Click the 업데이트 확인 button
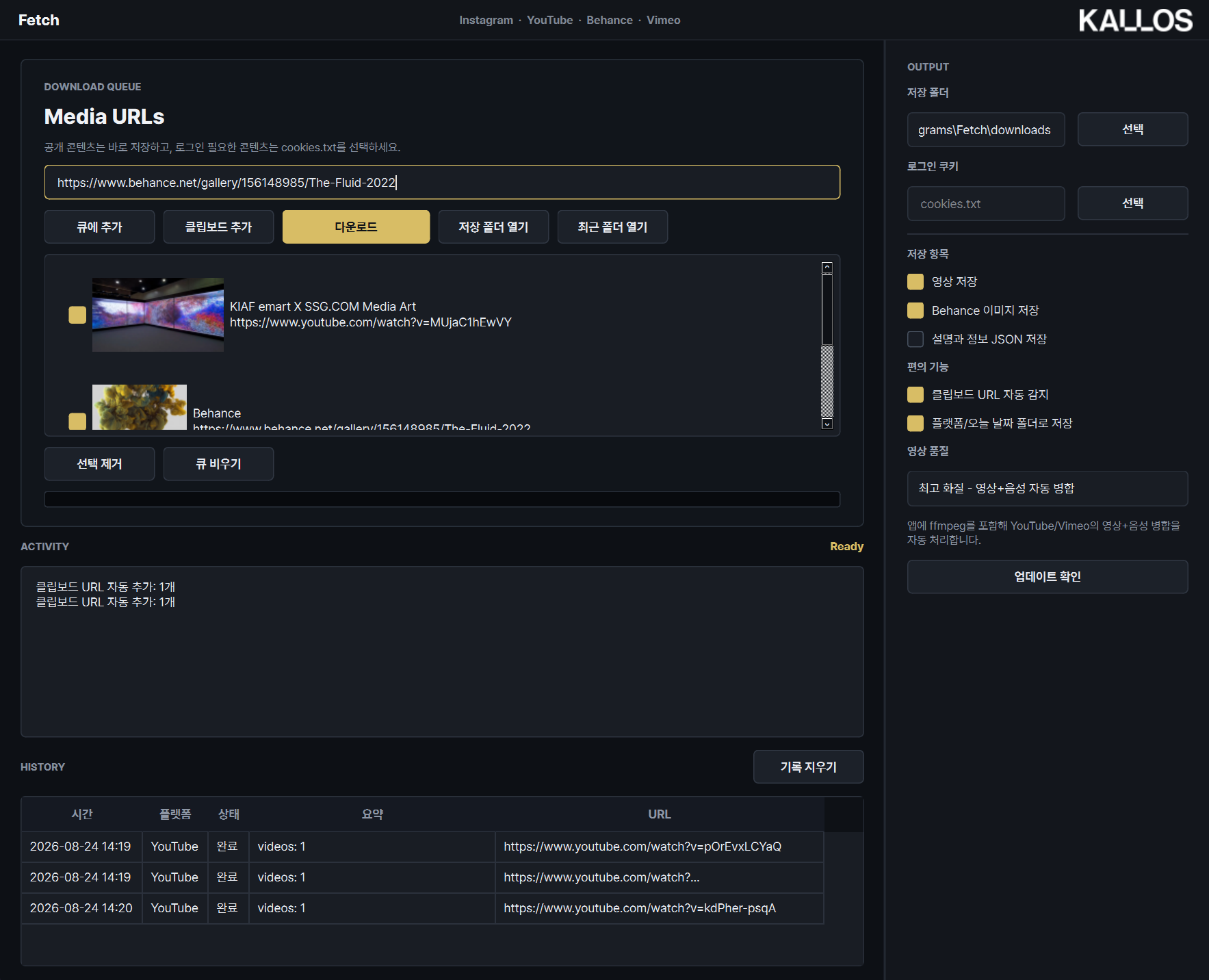This screenshot has width=1209, height=980. [x=1048, y=576]
